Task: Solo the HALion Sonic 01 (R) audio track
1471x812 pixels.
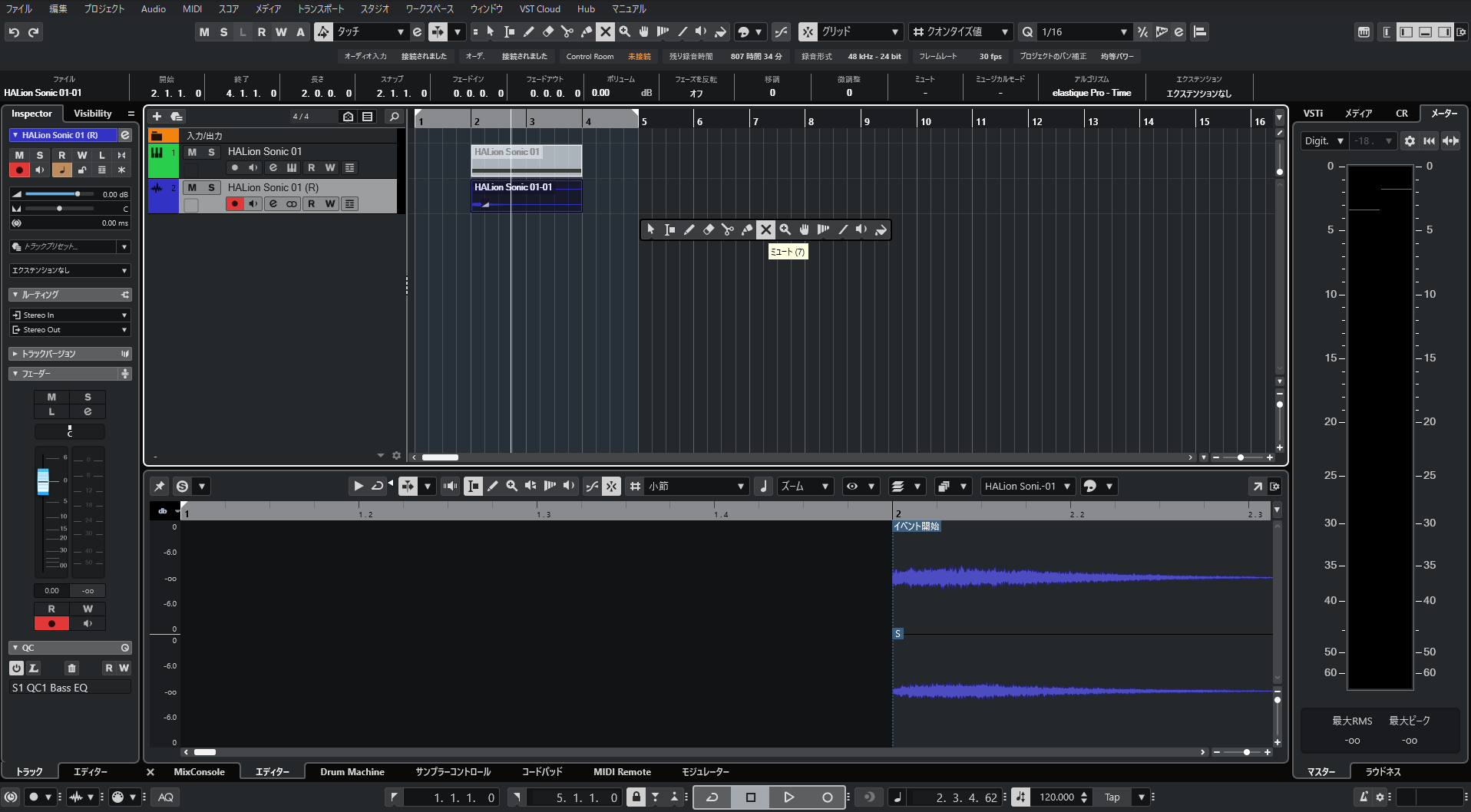Action: click(x=211, y=187)
